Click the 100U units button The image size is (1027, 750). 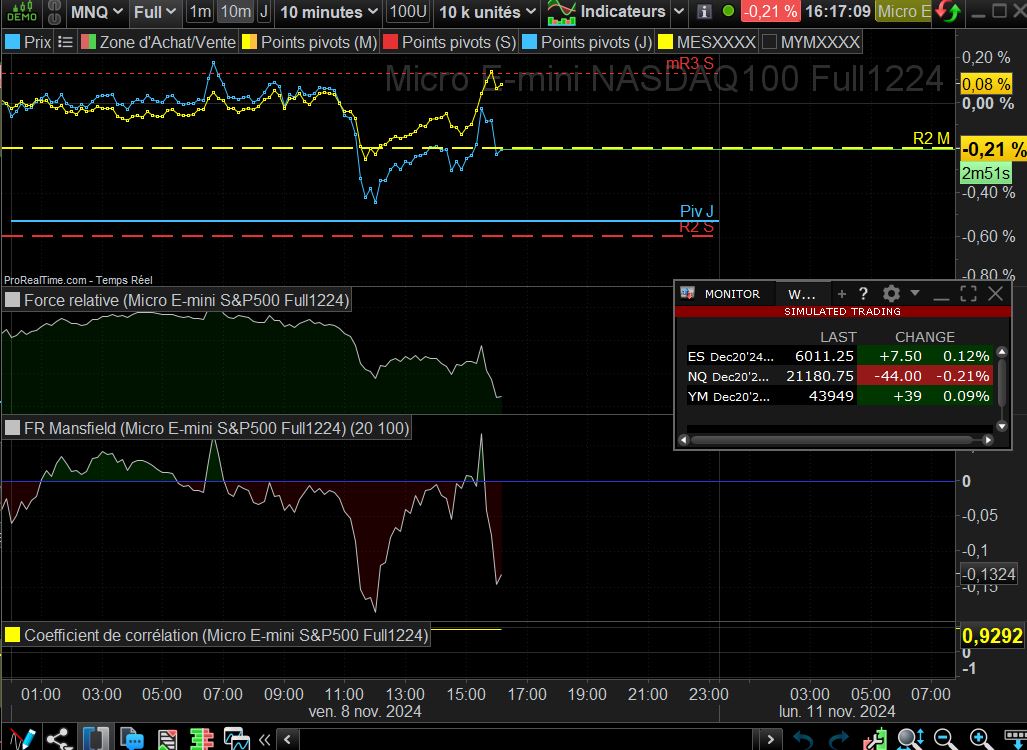[408, 12]
